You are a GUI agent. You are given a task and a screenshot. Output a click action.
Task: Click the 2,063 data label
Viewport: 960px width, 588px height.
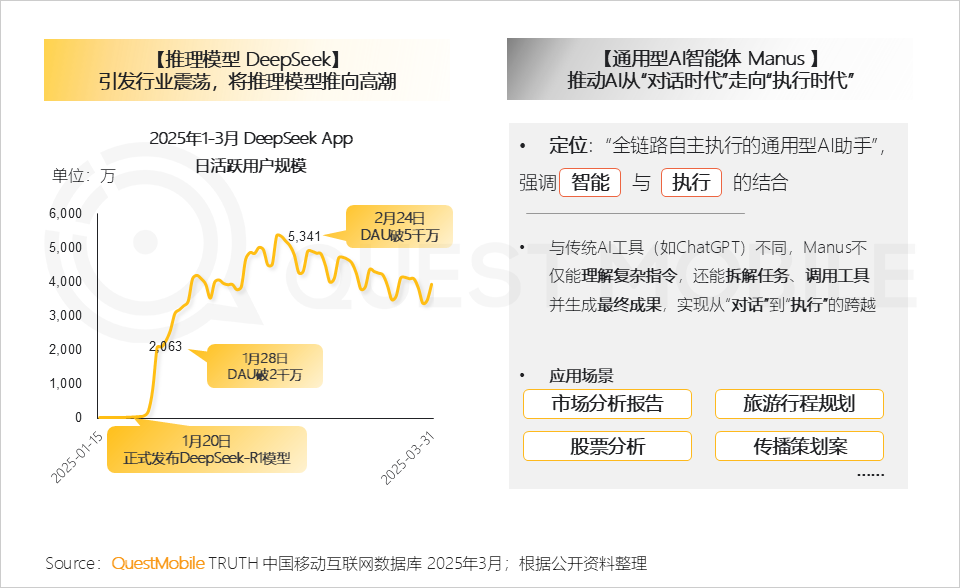165,346
